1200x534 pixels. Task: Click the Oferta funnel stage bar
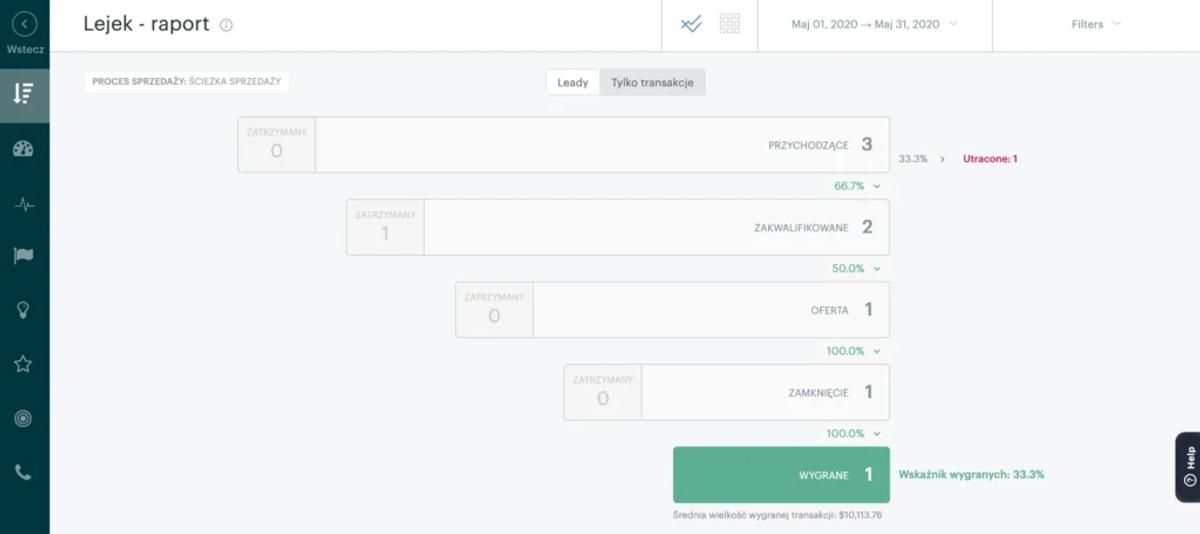pos(711,310)
